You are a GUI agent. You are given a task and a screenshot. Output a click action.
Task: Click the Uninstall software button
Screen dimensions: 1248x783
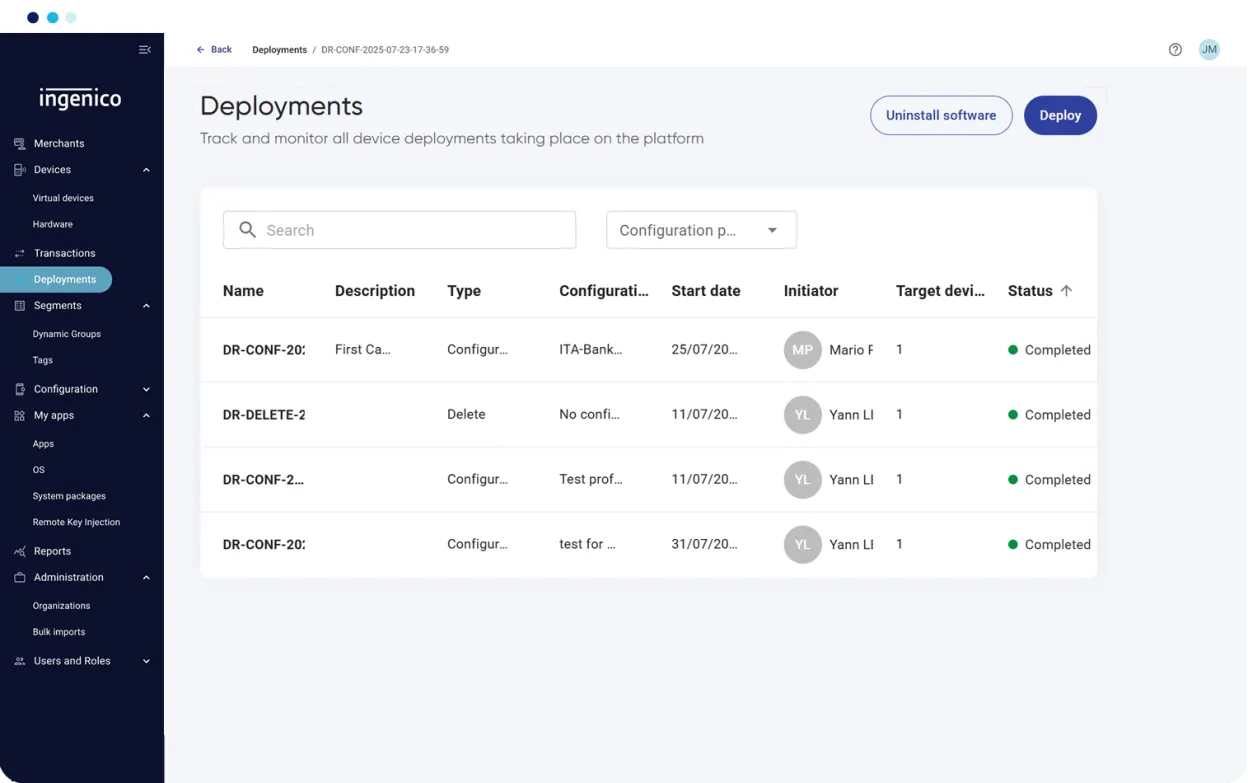pos(940,116)
